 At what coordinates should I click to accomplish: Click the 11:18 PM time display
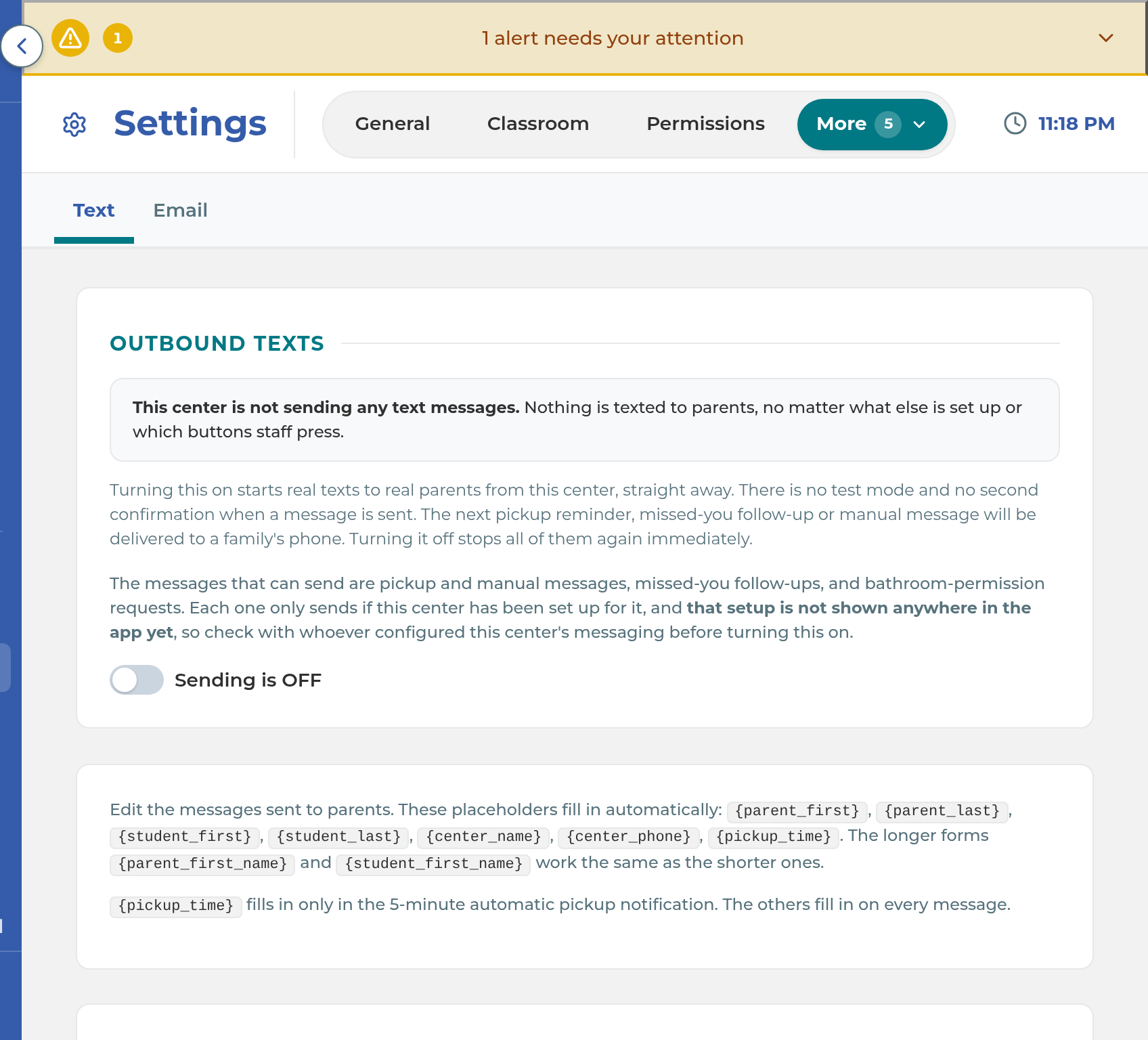pyautogui.click(x=1076, y=124)
